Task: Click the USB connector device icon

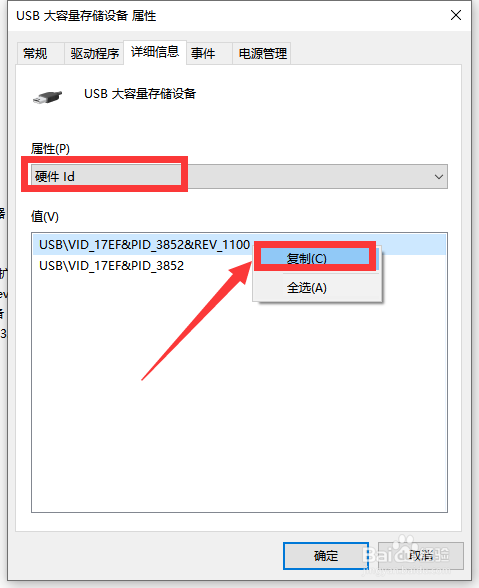Action: [47, 97]
